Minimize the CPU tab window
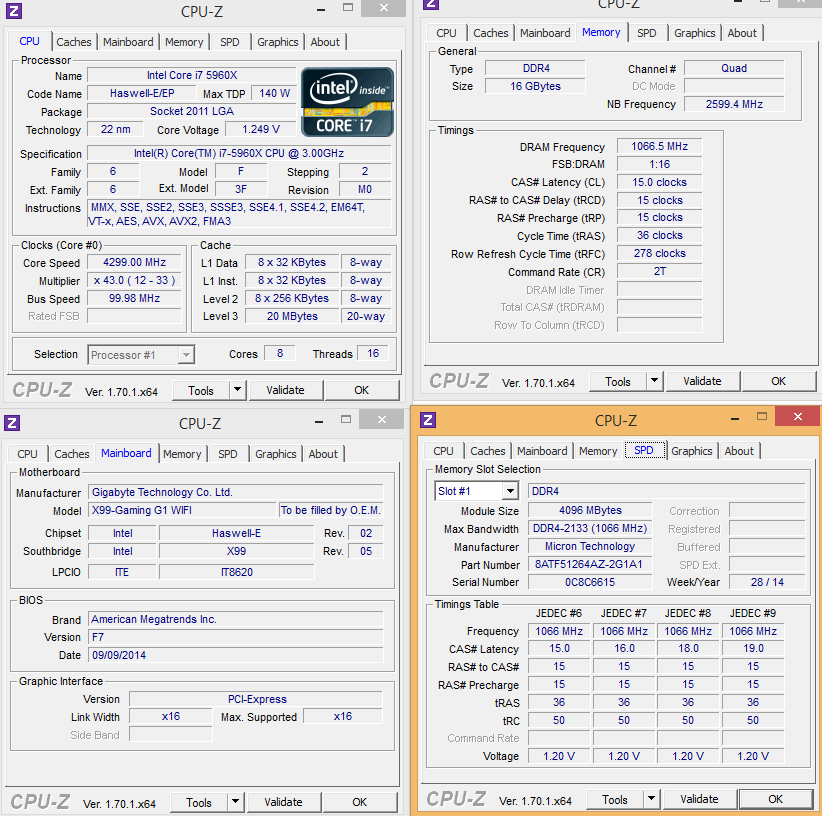This screenshot has height=816, width=822. [321, 9]
